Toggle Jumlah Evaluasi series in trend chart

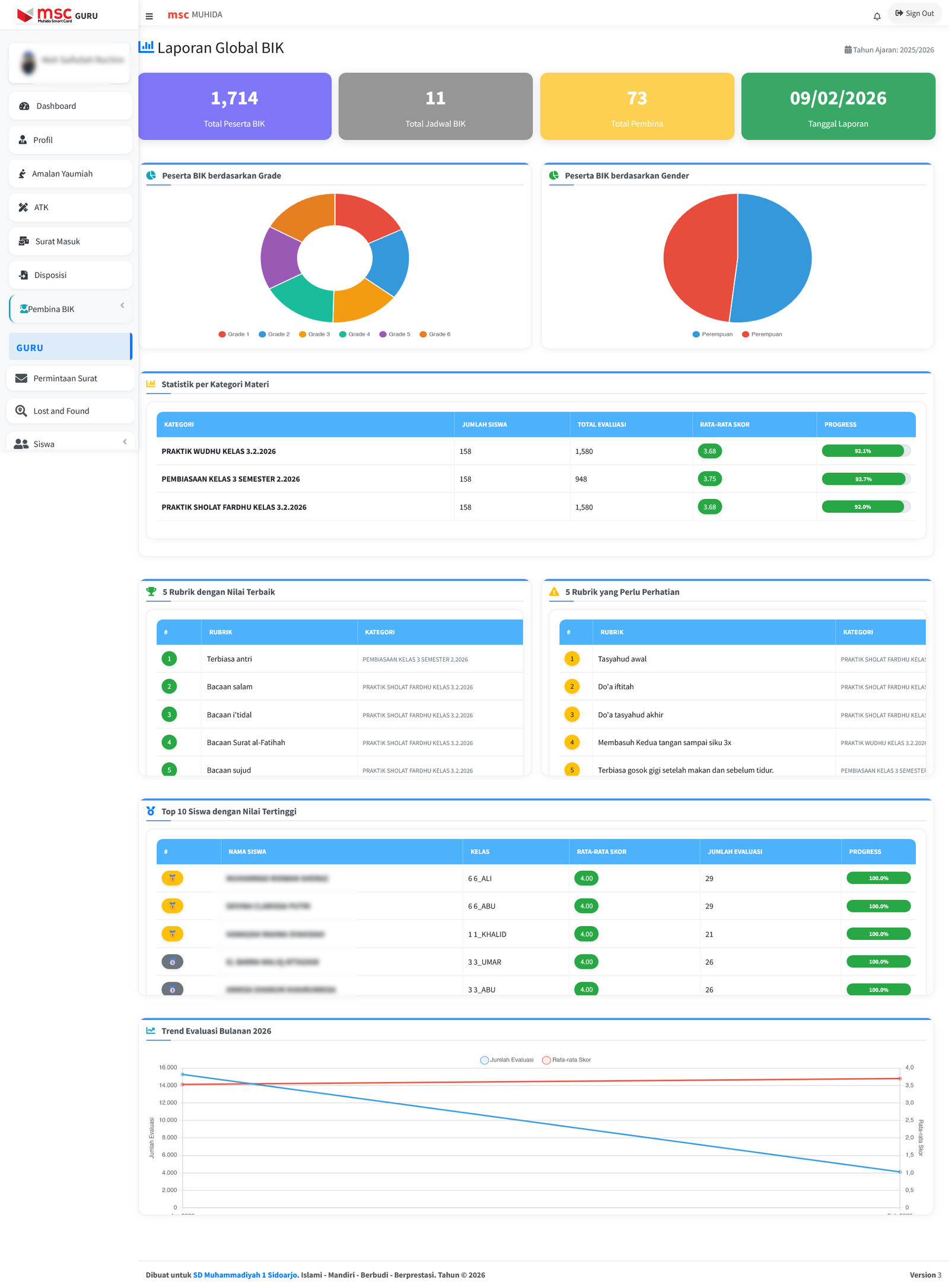507,1060
